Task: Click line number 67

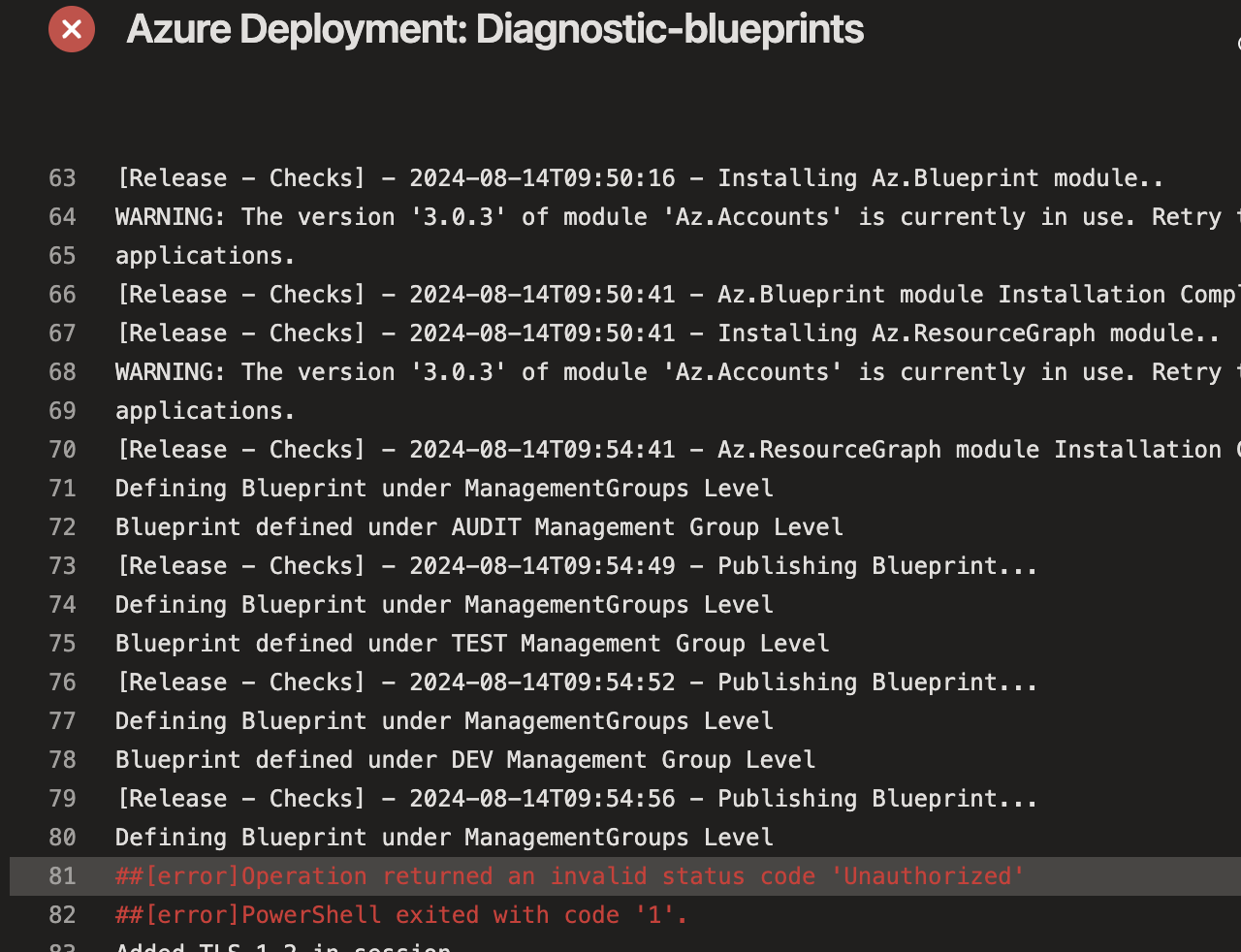Action: pos(62,333)
